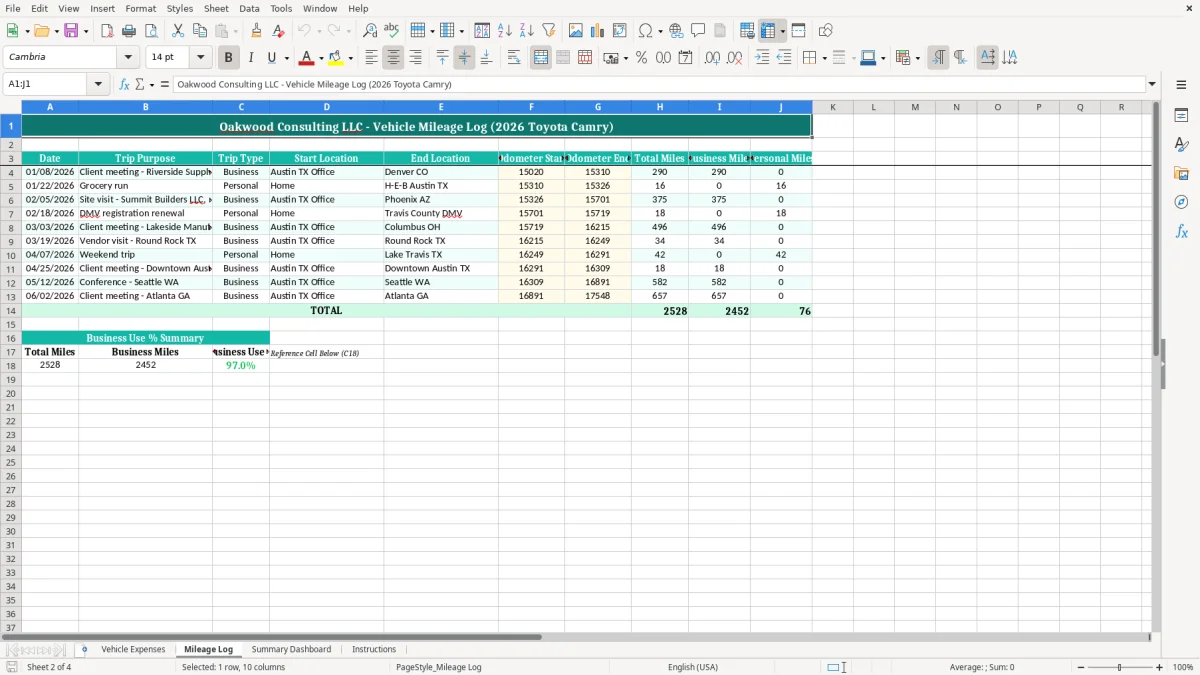Screen dimensions: 1200x675
Task: Click the Sort Descending icon
Action: [527, 31]
